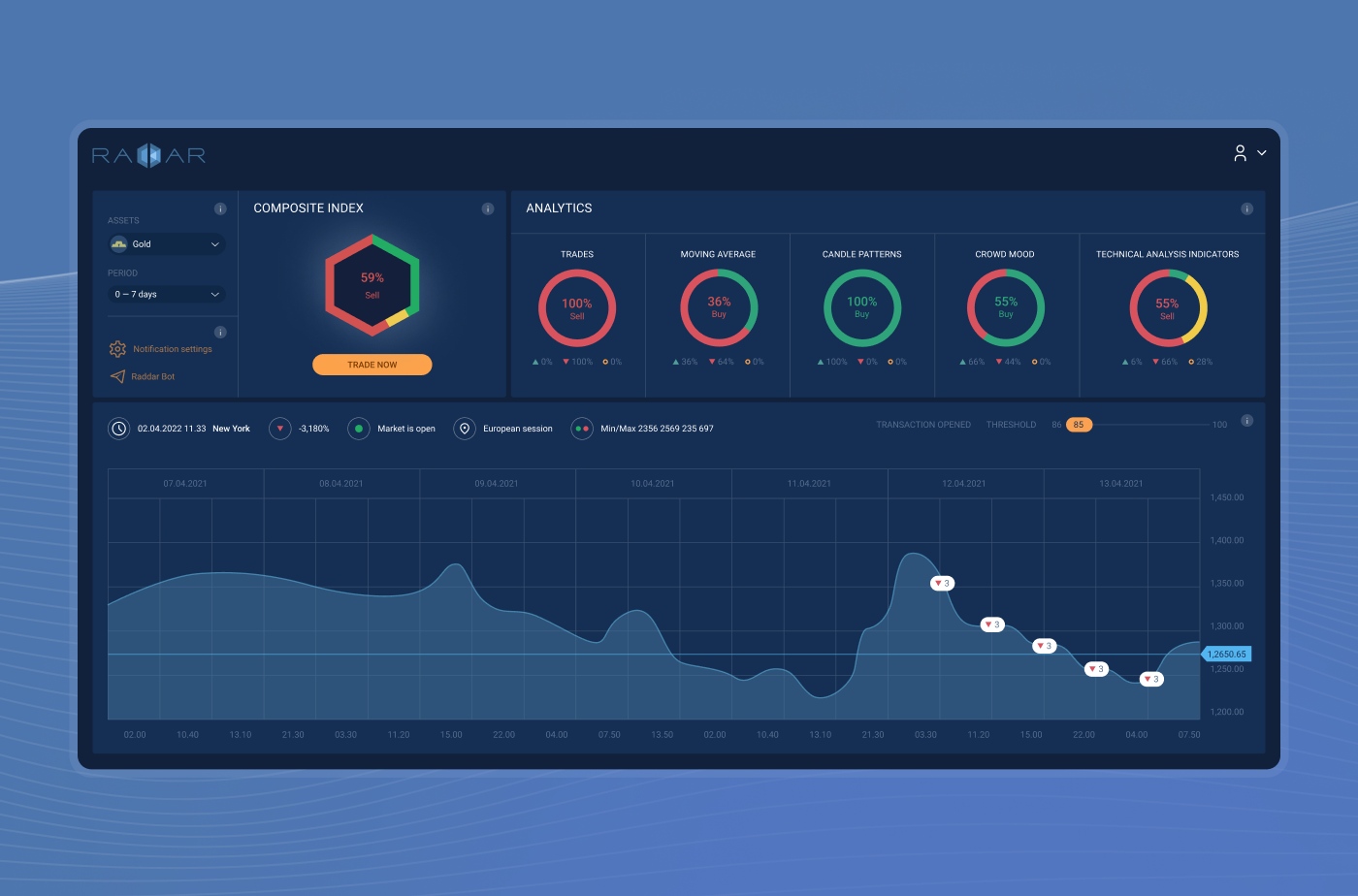Click the red down-arrow icon by -3,180%
The image size is (1358, 896).
click(x=280, y=429)
